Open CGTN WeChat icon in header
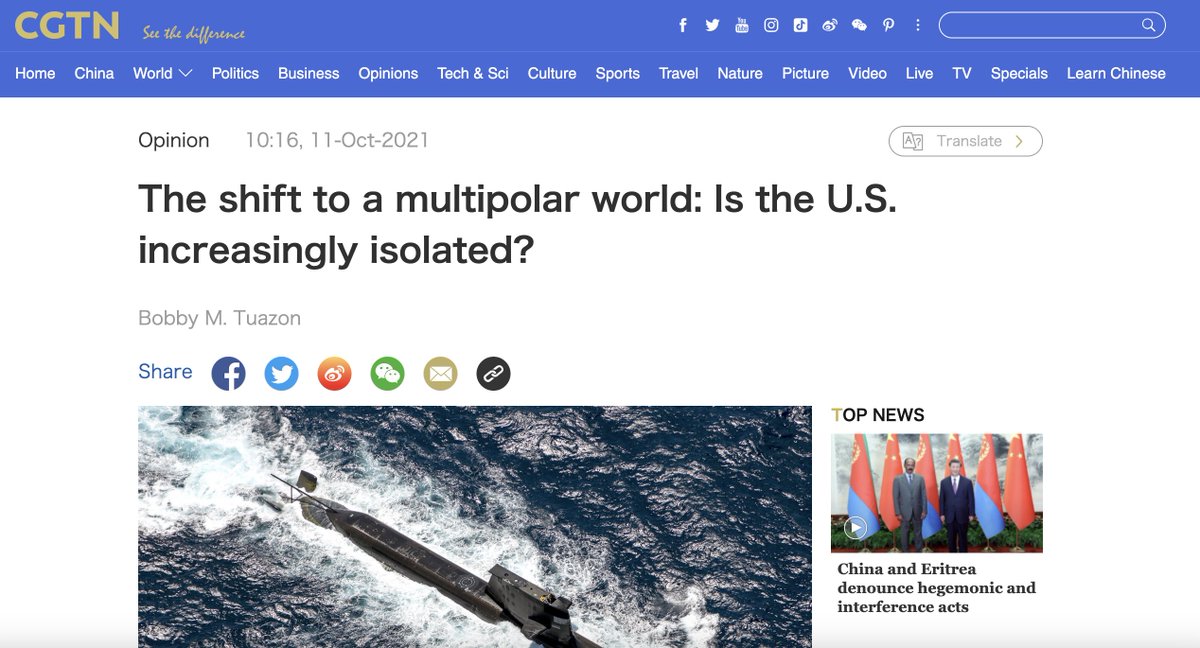This screenshot has width=1200, height=648. pyautogui.click(x=859, y=25)
